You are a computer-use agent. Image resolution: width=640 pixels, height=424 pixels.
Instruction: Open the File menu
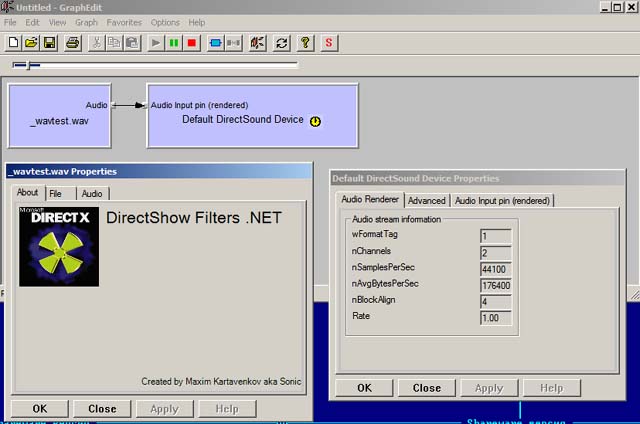[10, 22]
